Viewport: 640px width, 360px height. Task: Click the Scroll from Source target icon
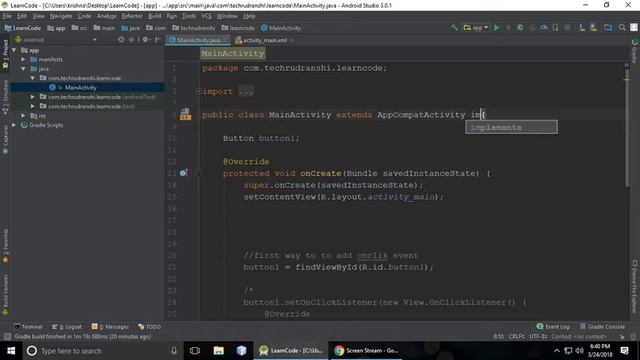121,40
